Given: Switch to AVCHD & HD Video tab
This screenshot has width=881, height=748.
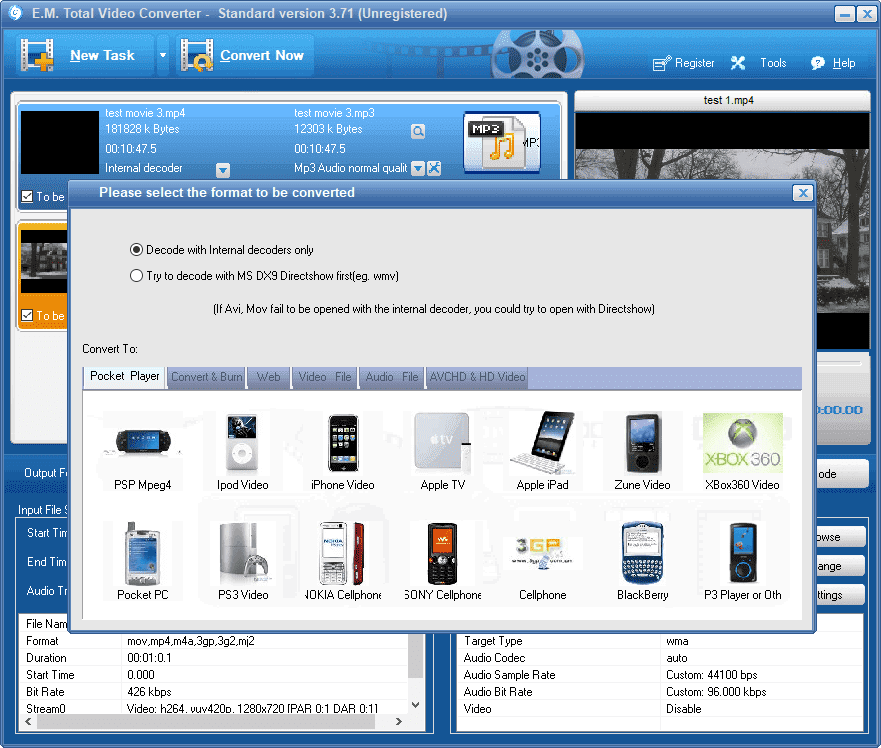Looking at the screenshot, I should [x=478, y=377].
